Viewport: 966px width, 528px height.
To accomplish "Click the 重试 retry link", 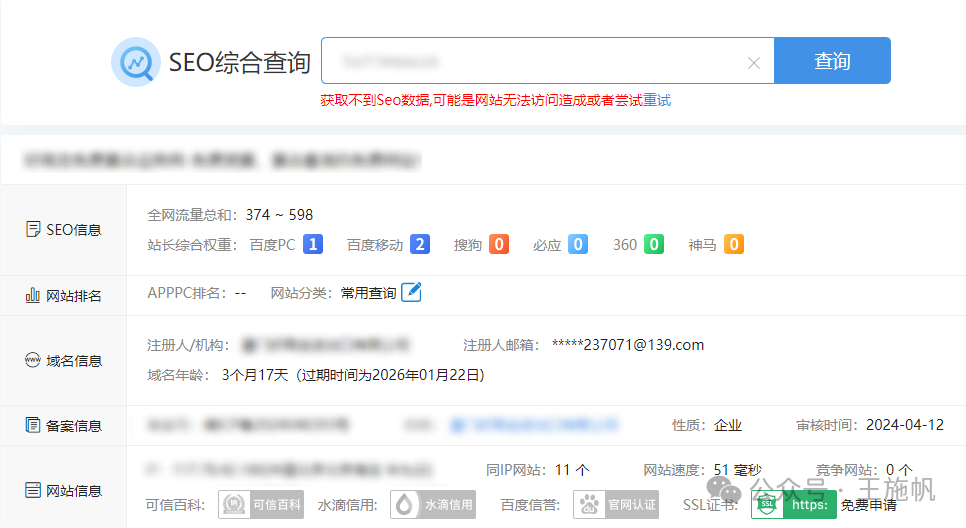I will (x=657, y=100).
